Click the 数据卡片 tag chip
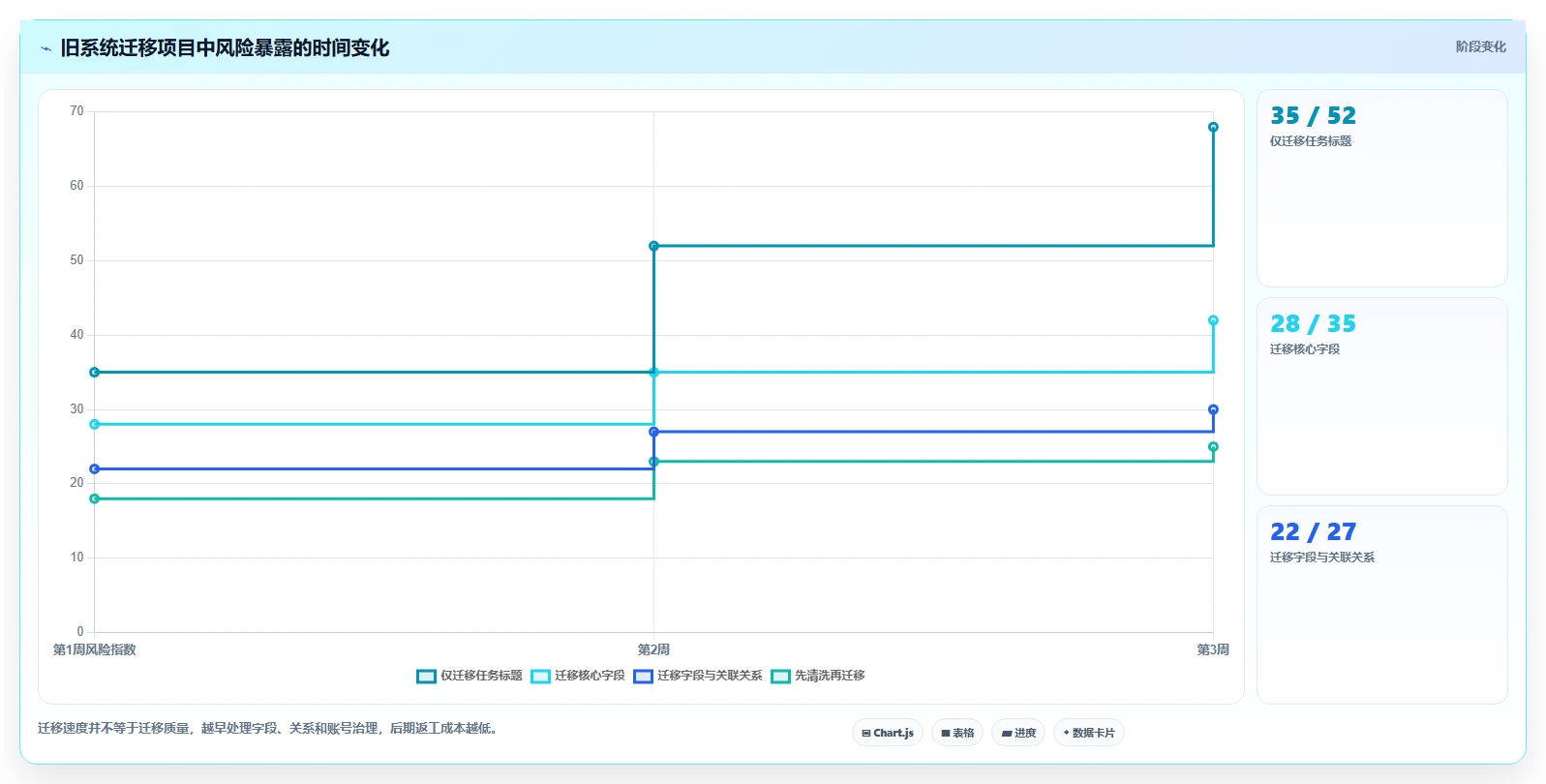1546x784 pixels. click(1089, 733)
